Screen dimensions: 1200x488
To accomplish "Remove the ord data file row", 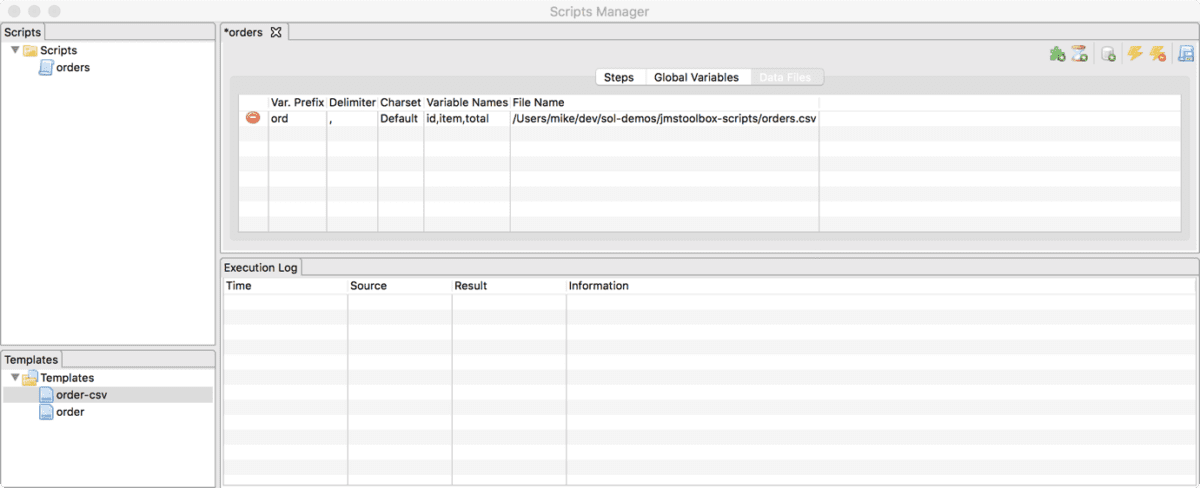I will click(x=253, y=118).
